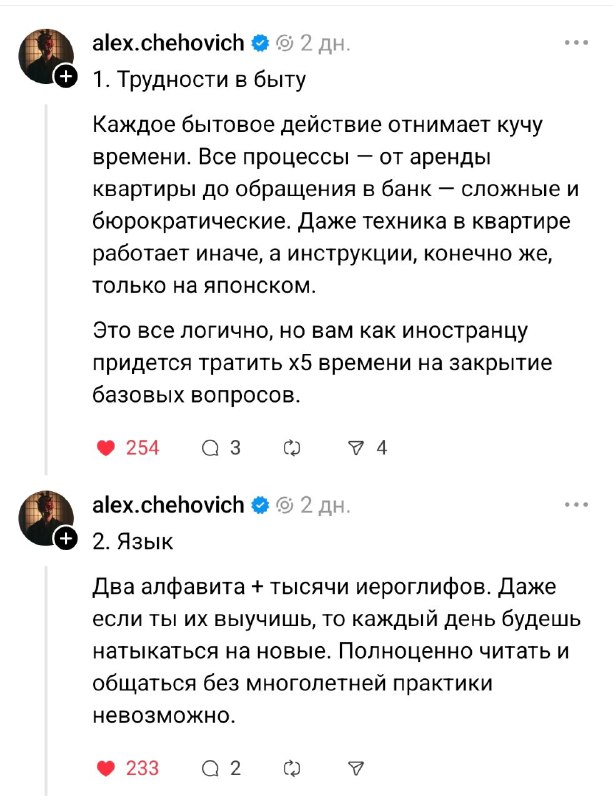The height and width of the screenshot is (800, 613).
Task: Open alex.chehovich profile from second post username
Action: [168, 505]
